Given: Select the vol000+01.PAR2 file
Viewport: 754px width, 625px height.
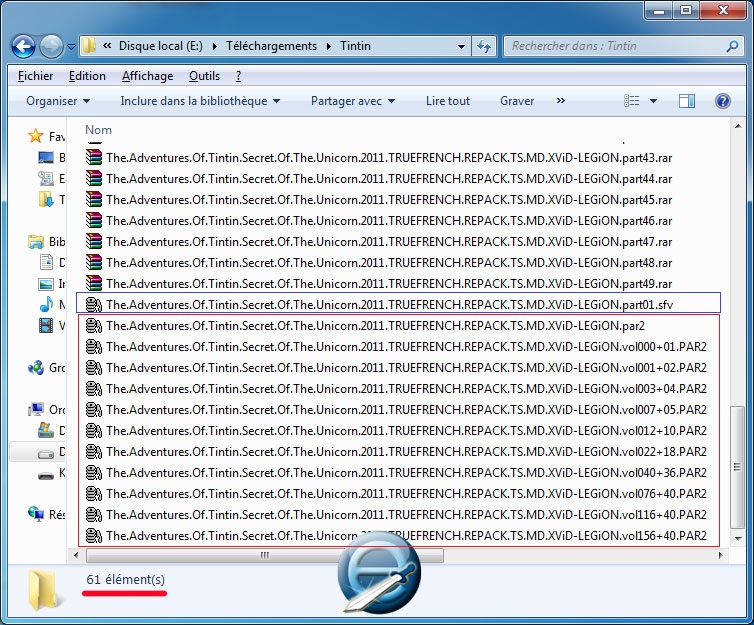Looking at the screenshot, I should 396,347.
